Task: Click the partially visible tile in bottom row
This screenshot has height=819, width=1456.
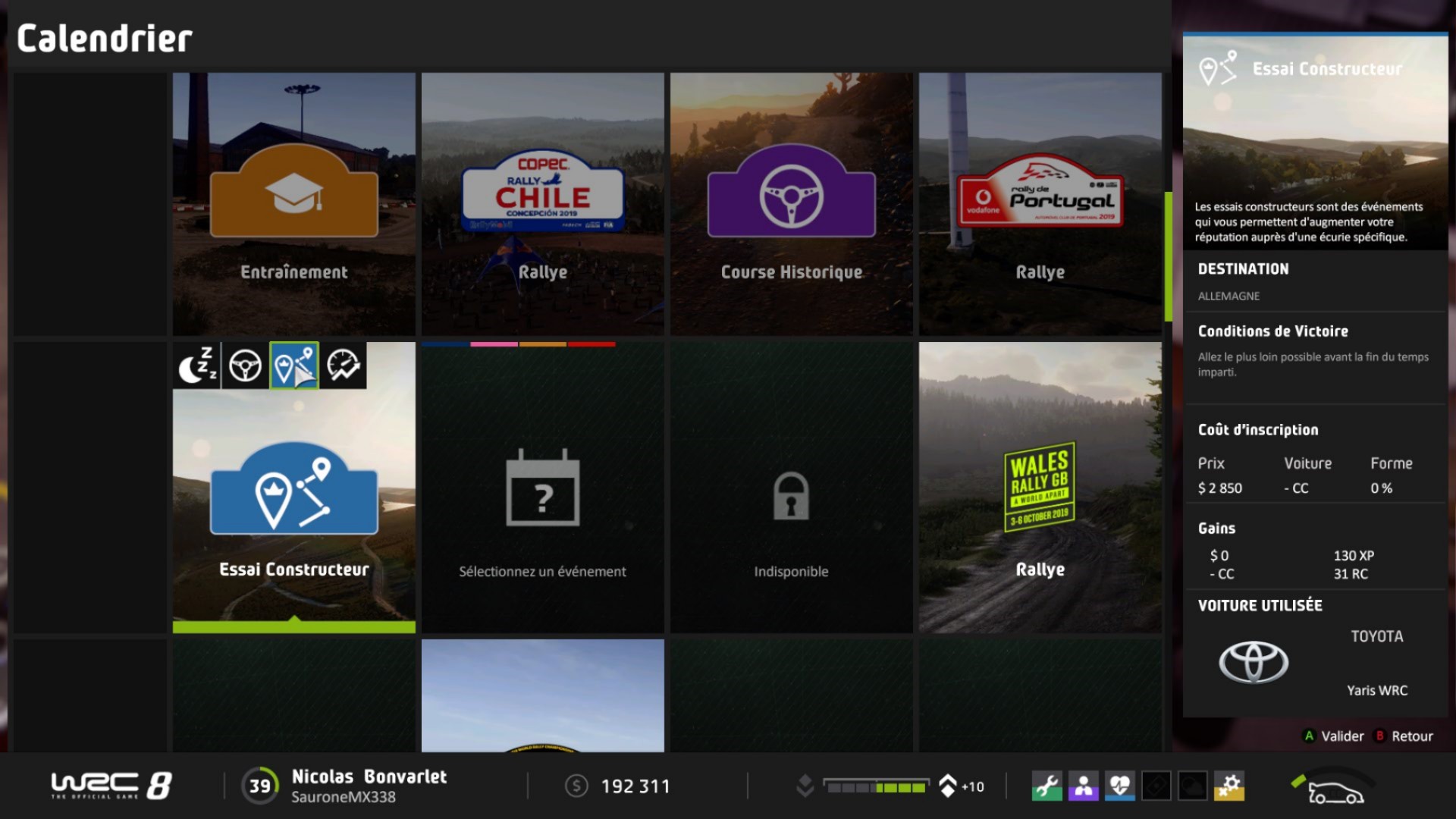Action: tap(543, 695)
